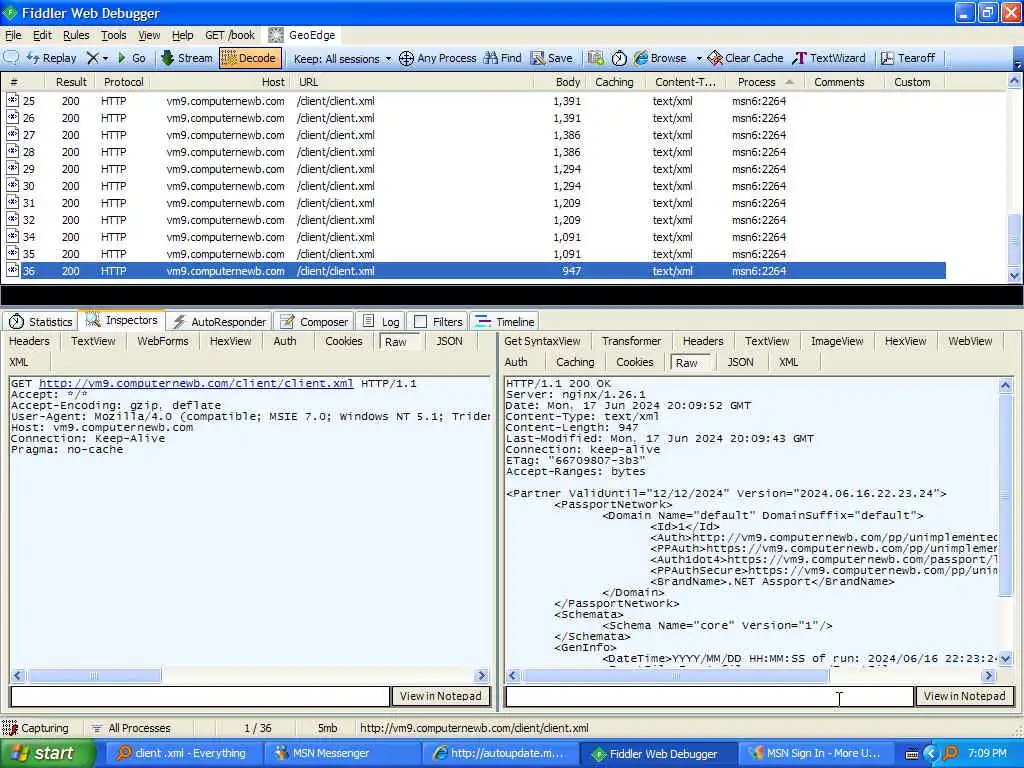The image size is (1024, 768).
Task: Open the response WebView tab
Action: (970, 341)
